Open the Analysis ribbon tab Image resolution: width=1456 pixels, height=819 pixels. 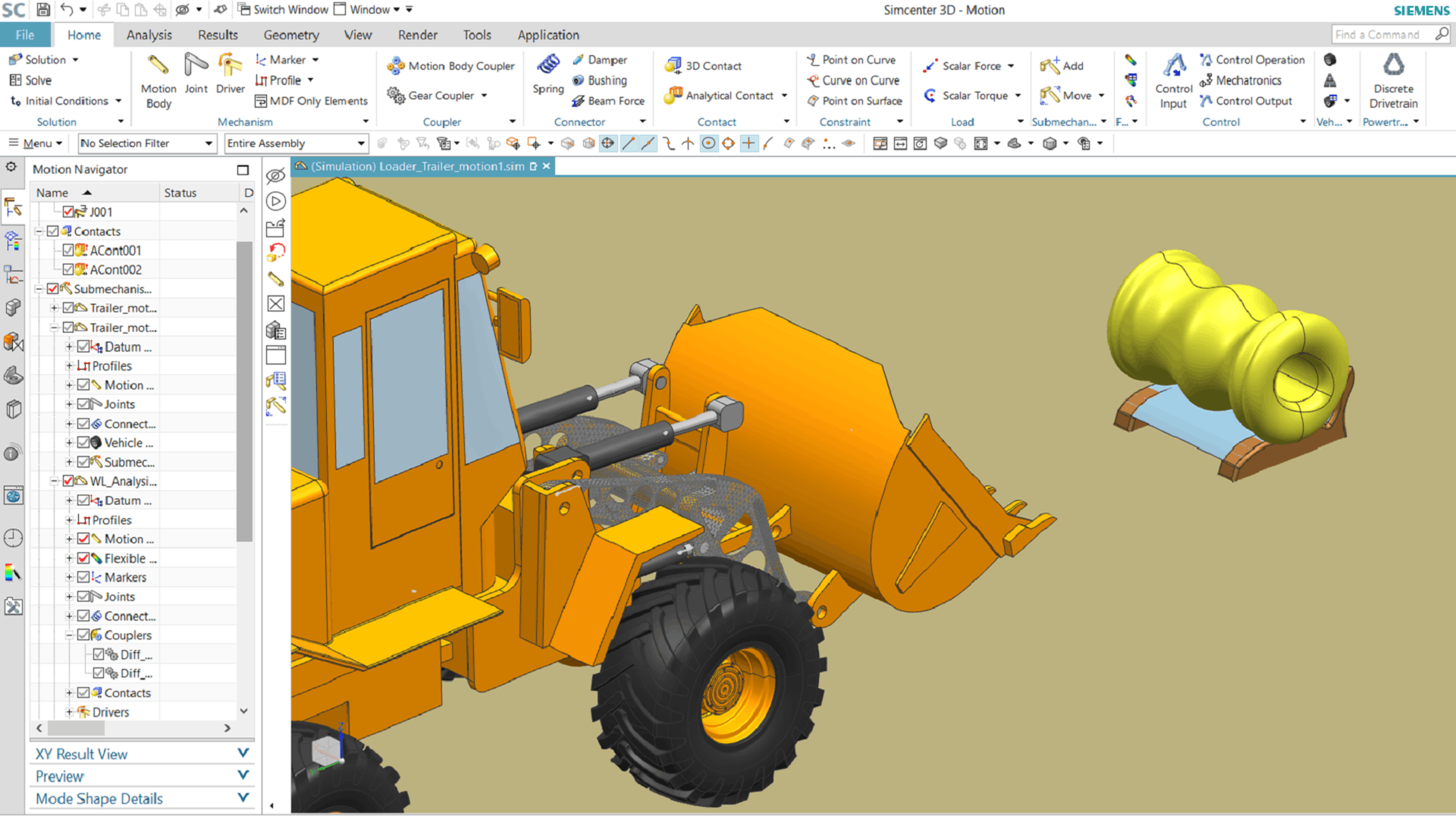click(148, 35)
